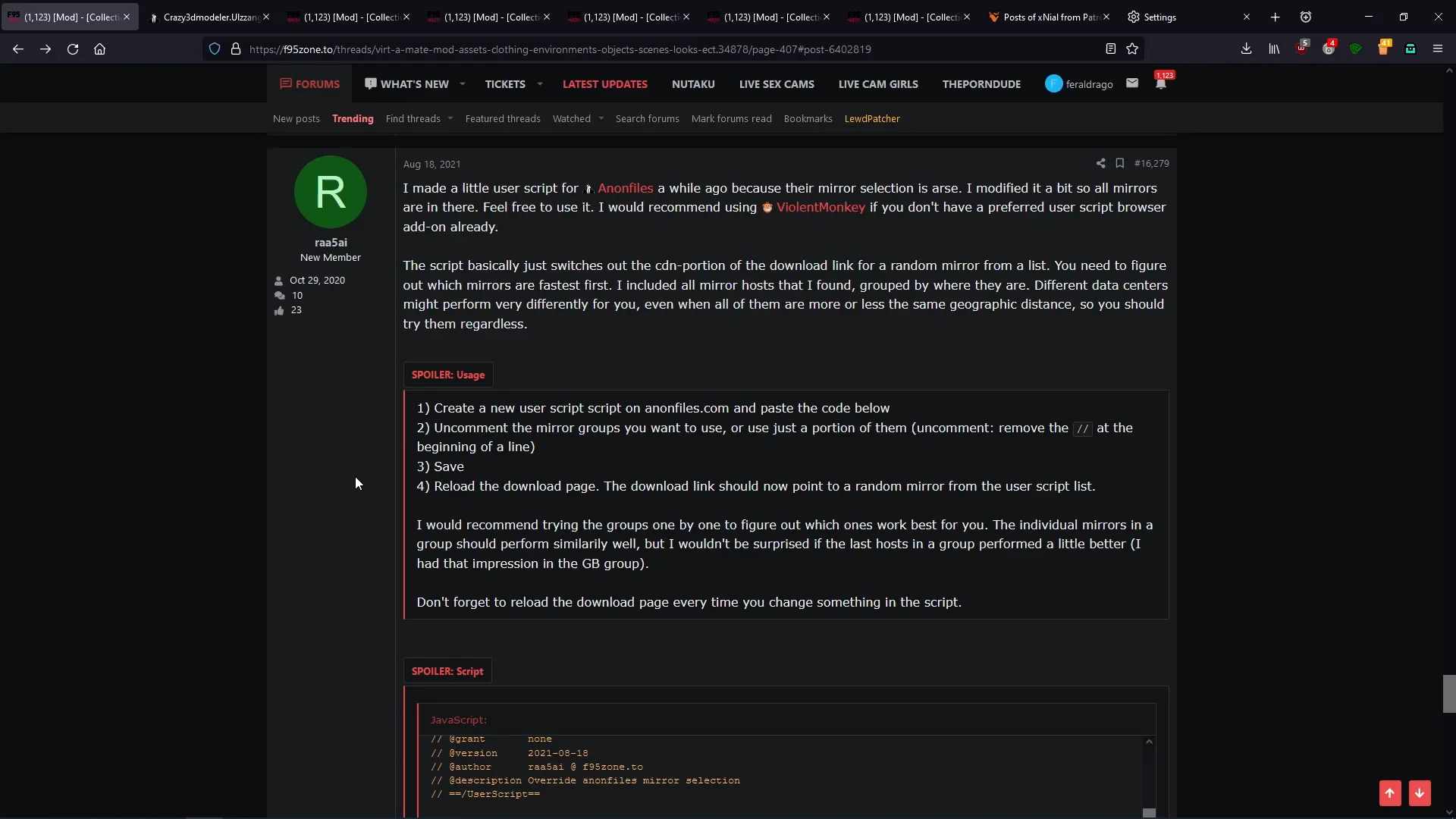Toggle reader view in address bar
Image resolution: width=1456 pixels, height=819 pixels.
click(1110, 49)
